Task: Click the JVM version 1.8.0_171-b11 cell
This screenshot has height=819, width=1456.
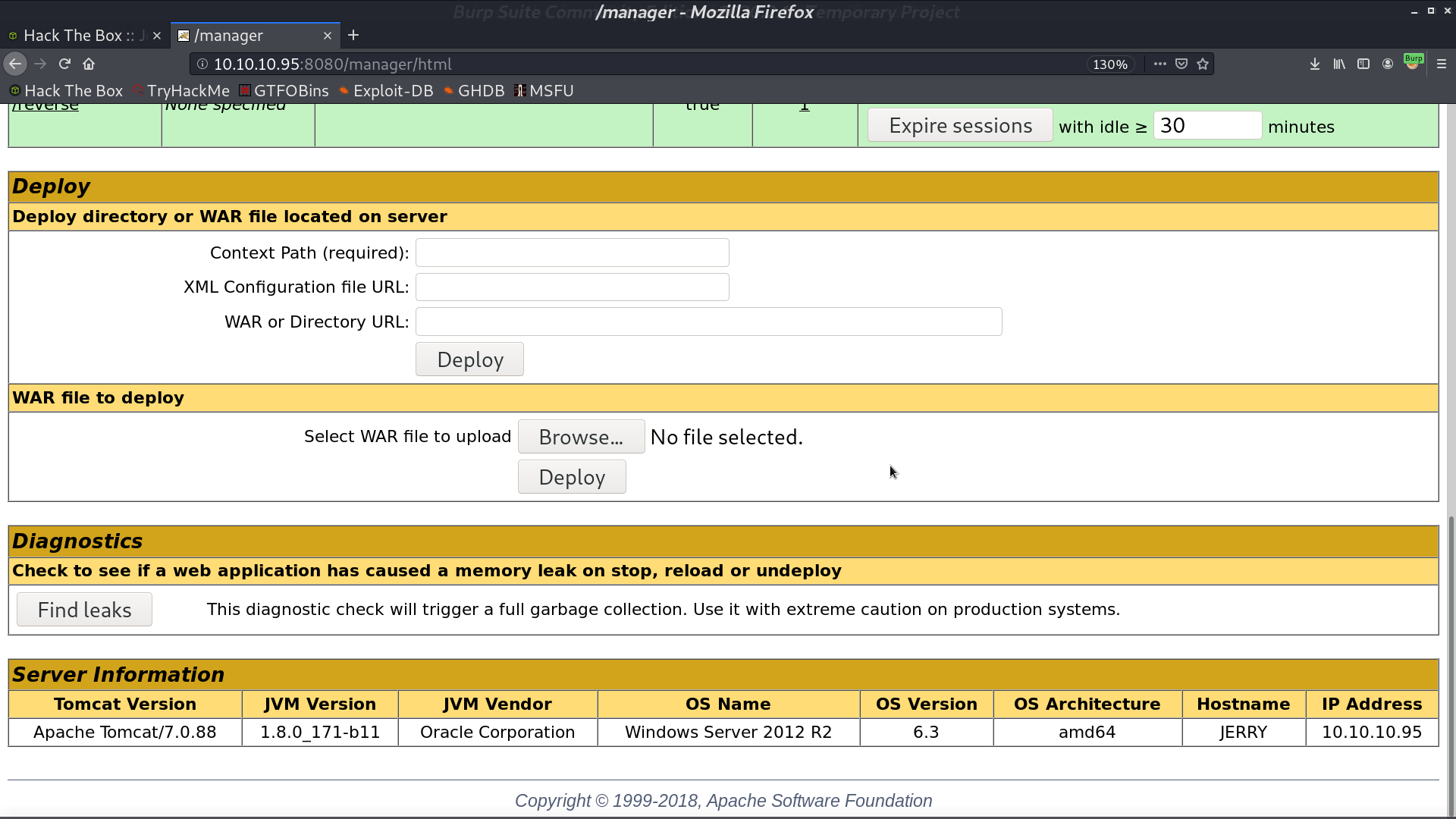Action: 320,733
